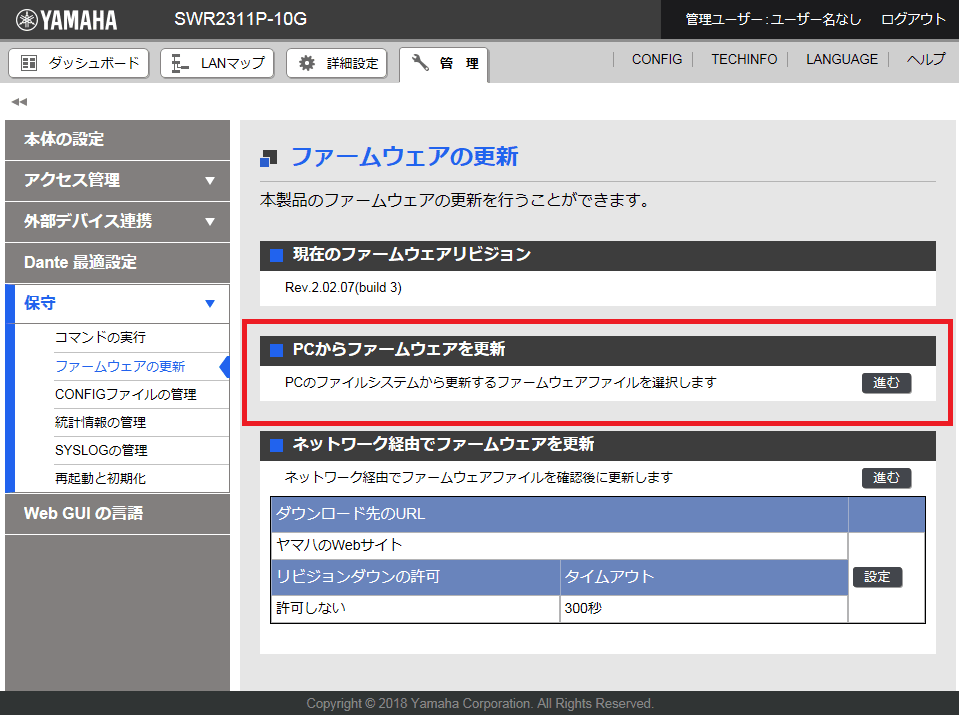
Task: Collapse sidebar using double-arrow icon
Action: click(18, 102)
